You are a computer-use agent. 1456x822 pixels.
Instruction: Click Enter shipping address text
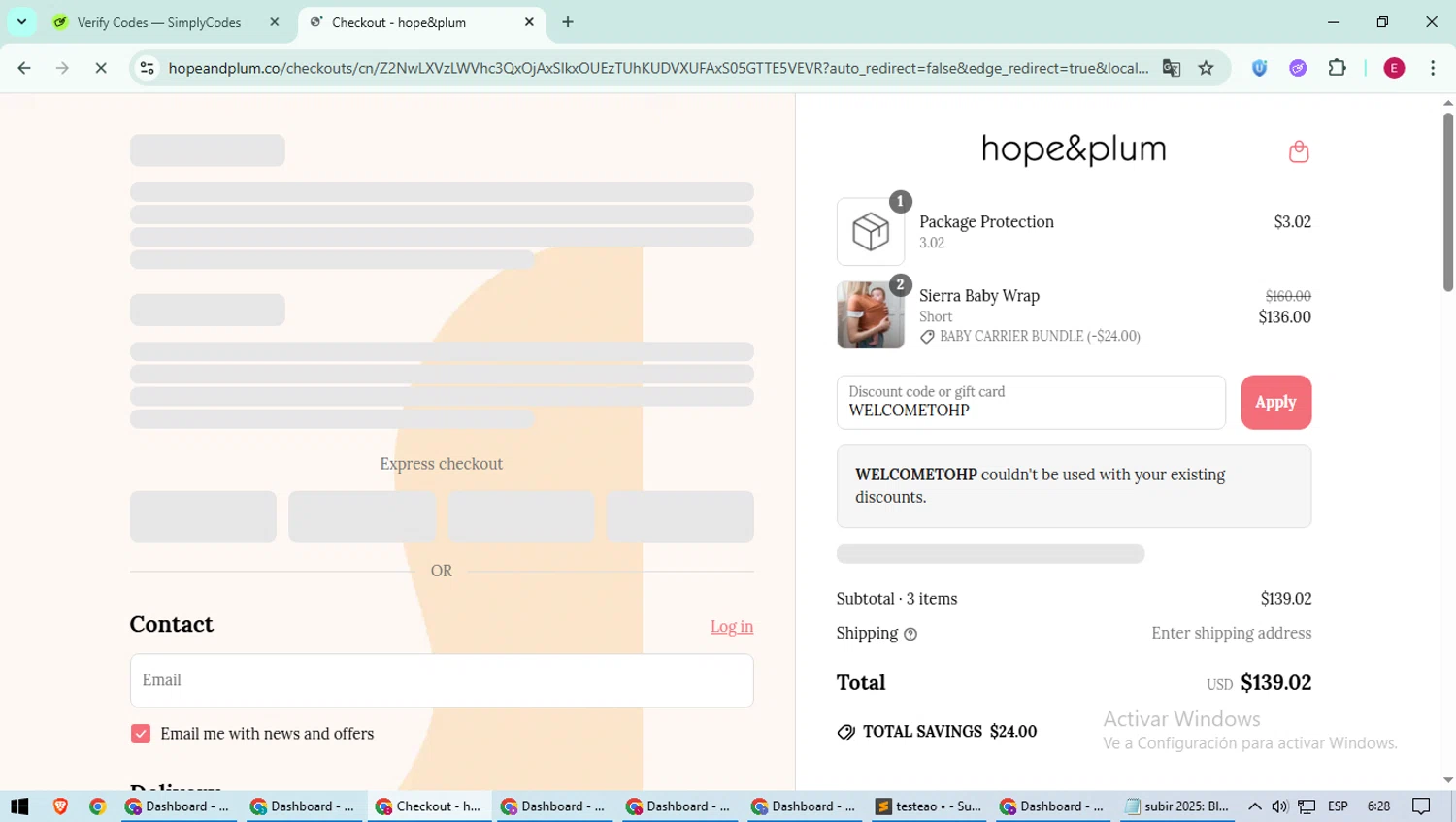coord(1231,634)
